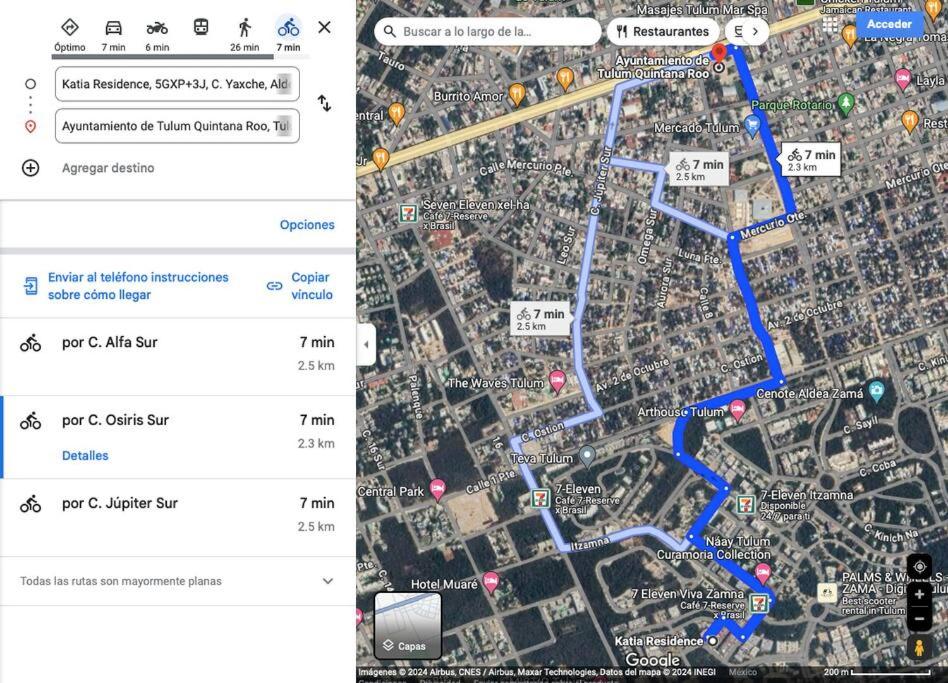Show my current location on map

click(x=919, y=567)
